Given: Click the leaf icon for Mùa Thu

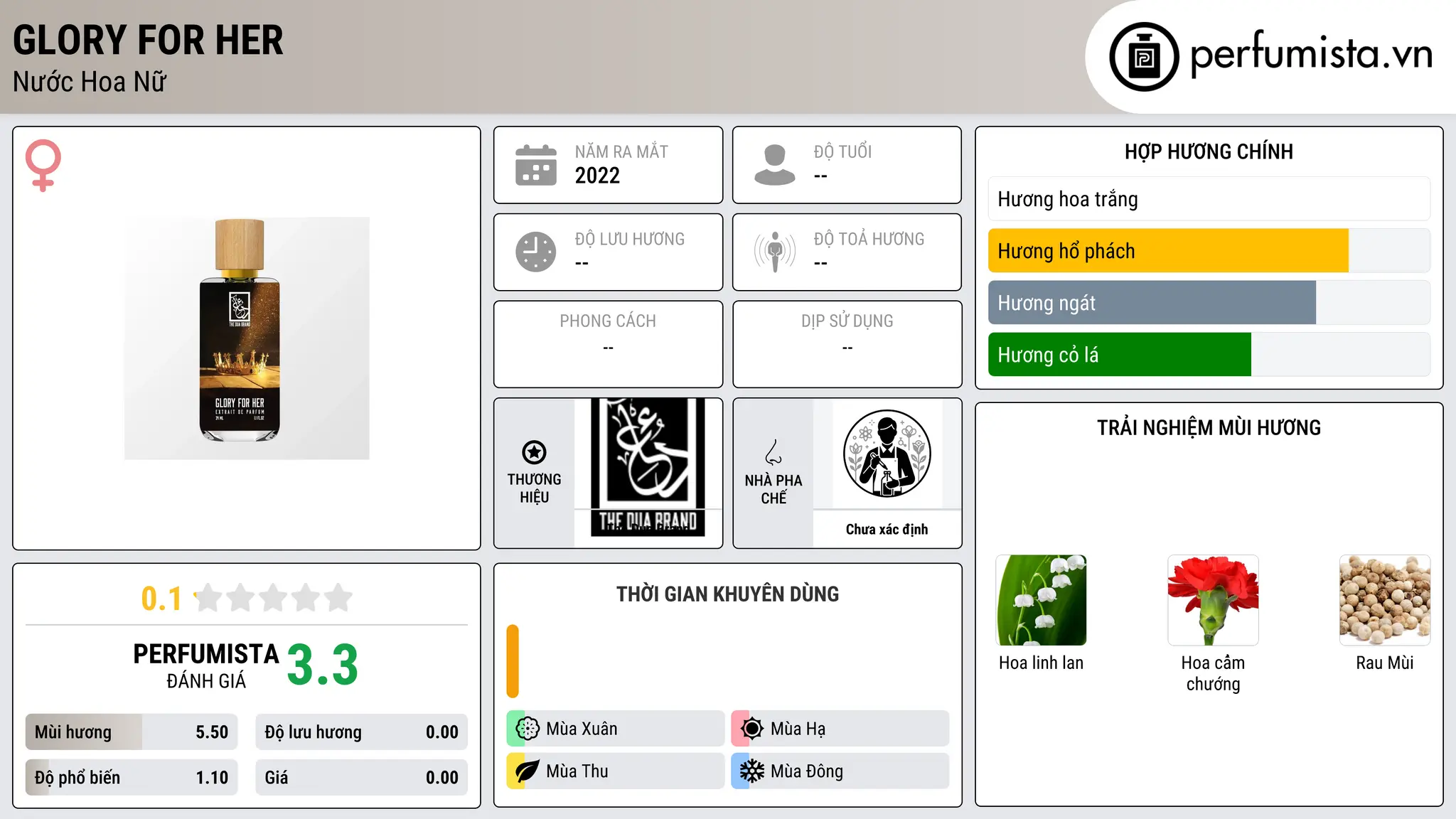Looking at the screenshot, I should (x=528, y=771).
